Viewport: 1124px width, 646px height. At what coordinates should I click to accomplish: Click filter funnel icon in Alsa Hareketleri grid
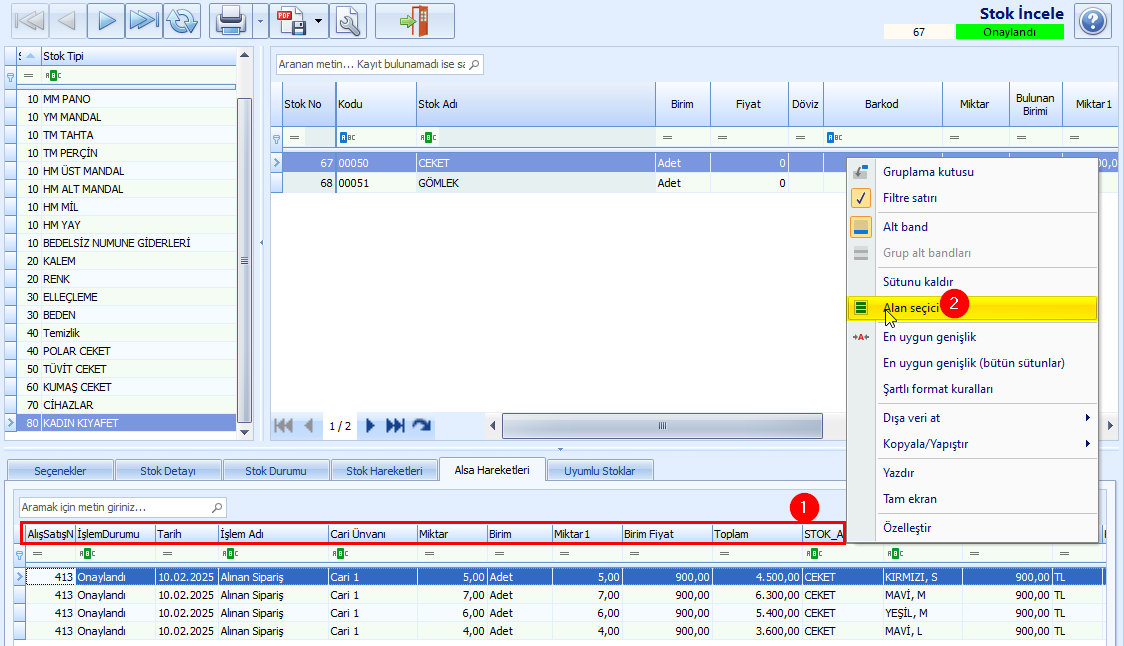click(x=19, y=554)
